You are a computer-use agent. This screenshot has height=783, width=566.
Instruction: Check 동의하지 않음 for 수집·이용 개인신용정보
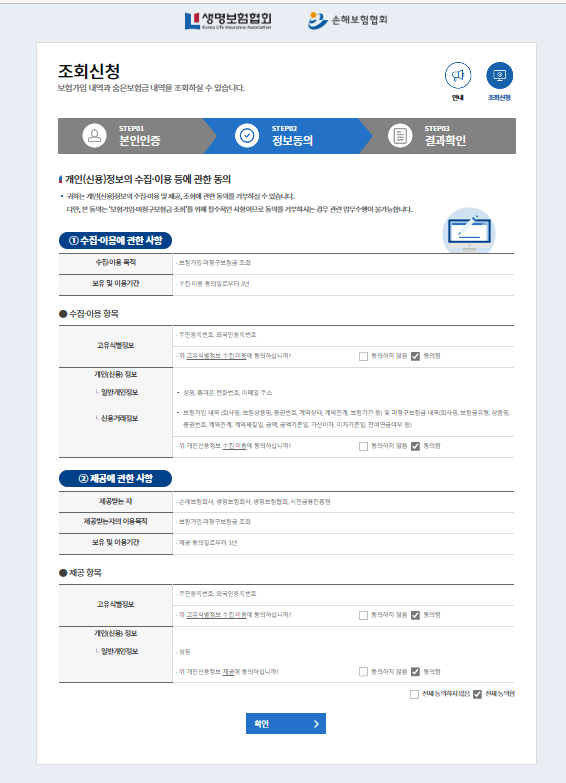(363, 446)
